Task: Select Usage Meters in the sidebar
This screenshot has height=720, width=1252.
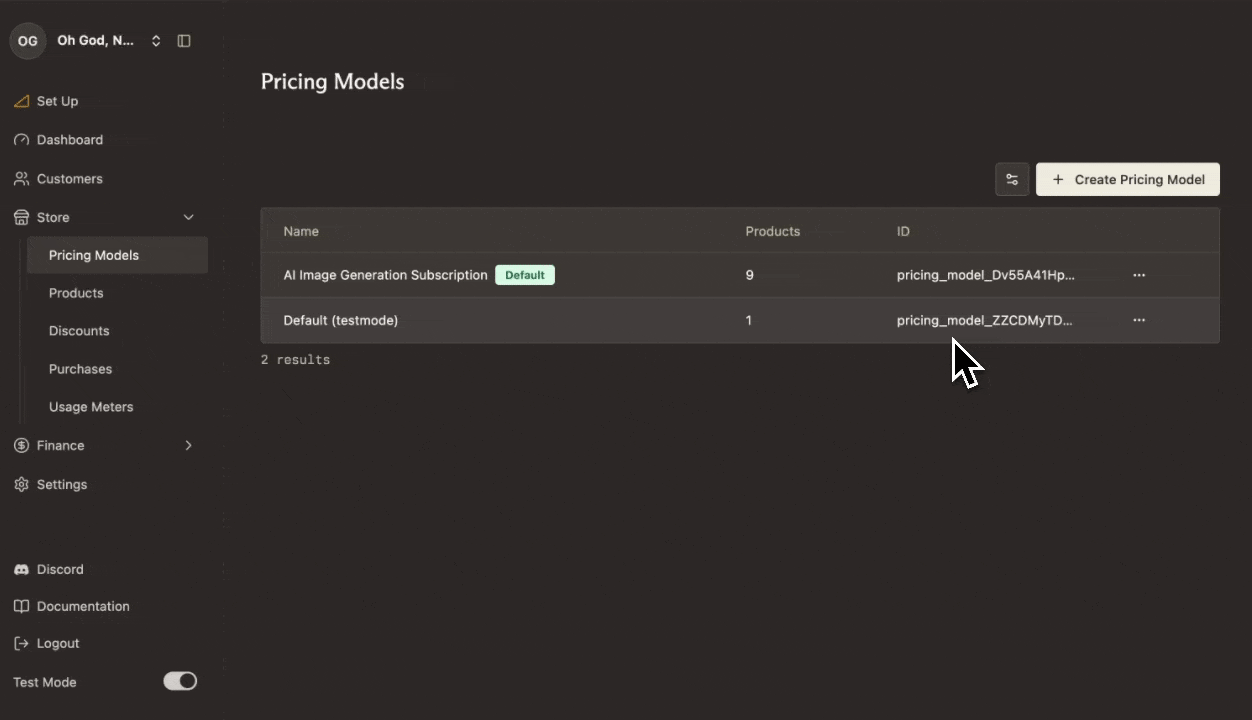Action: 91,407
